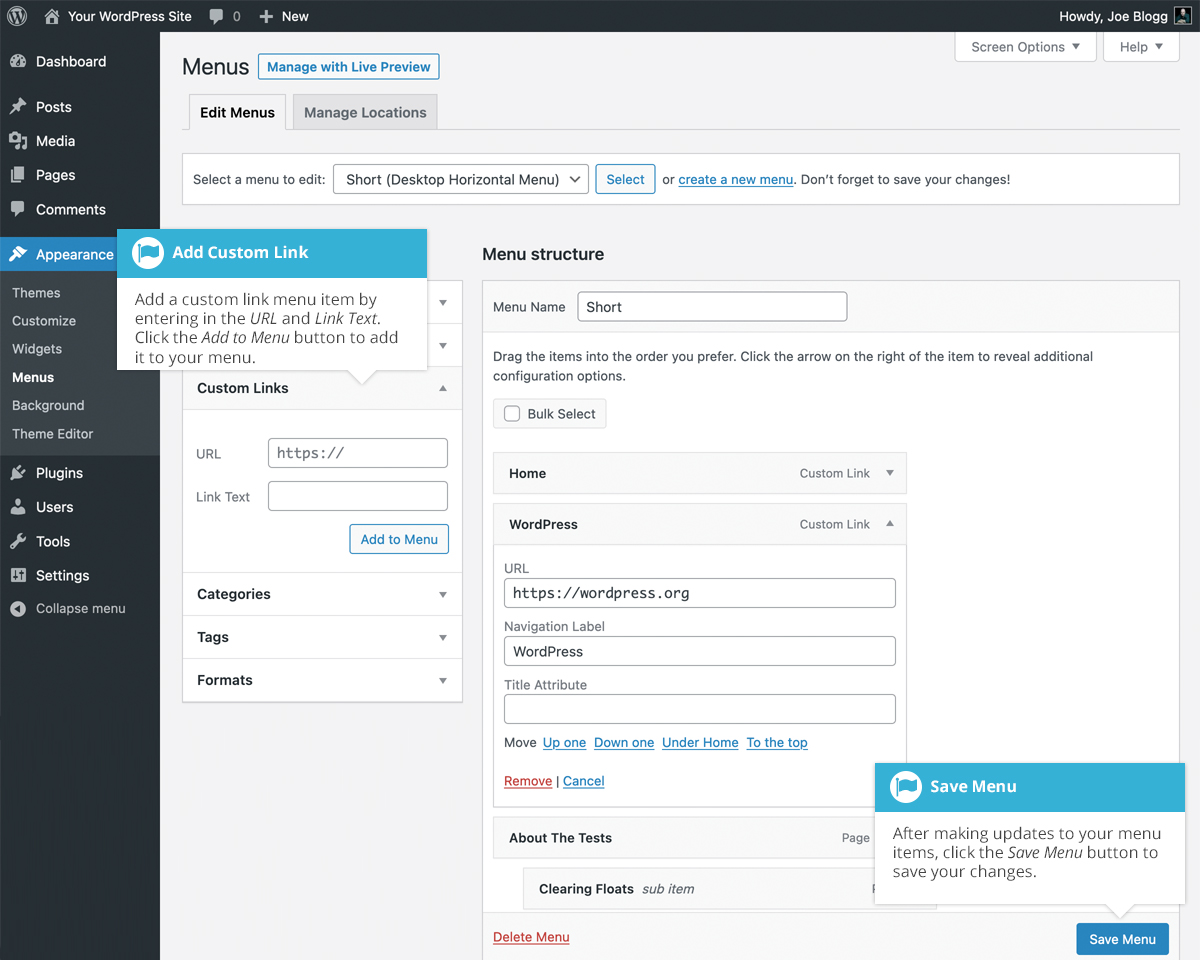1200x960 pixels.
Task: Click the Save Menu button
Action: [1122, 939]
